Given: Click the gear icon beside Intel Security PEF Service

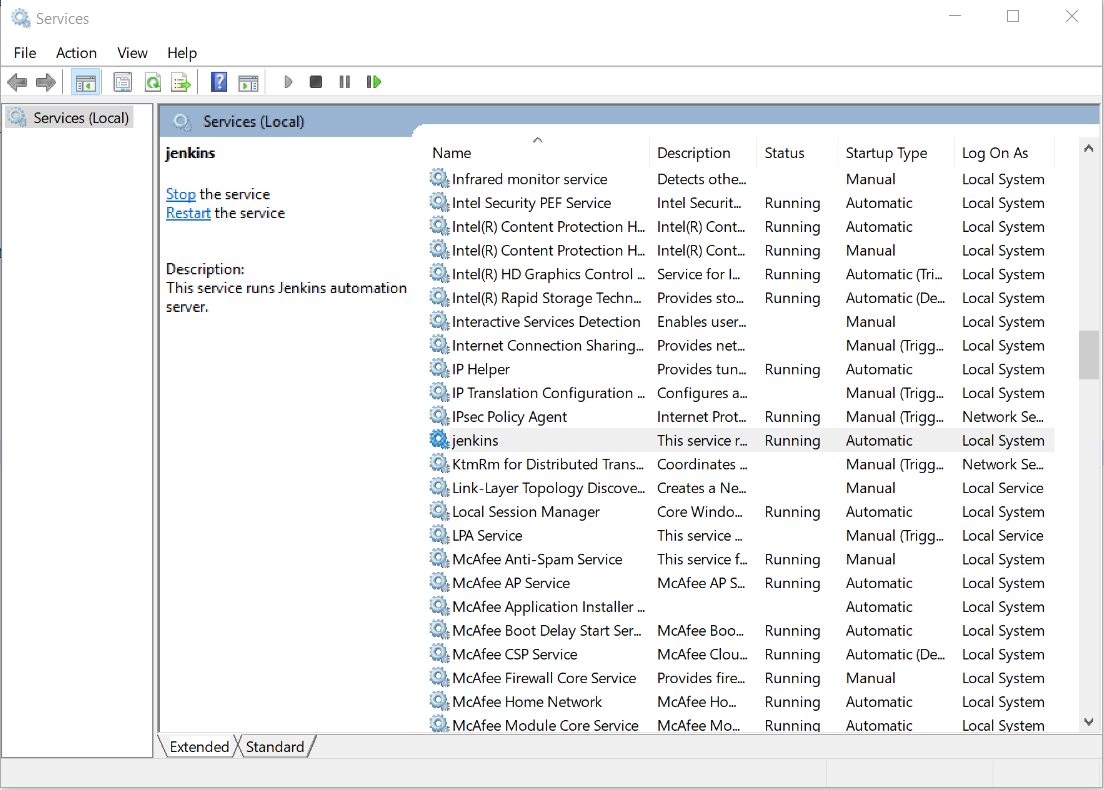Looking at the screenshot, I should 439,203.
